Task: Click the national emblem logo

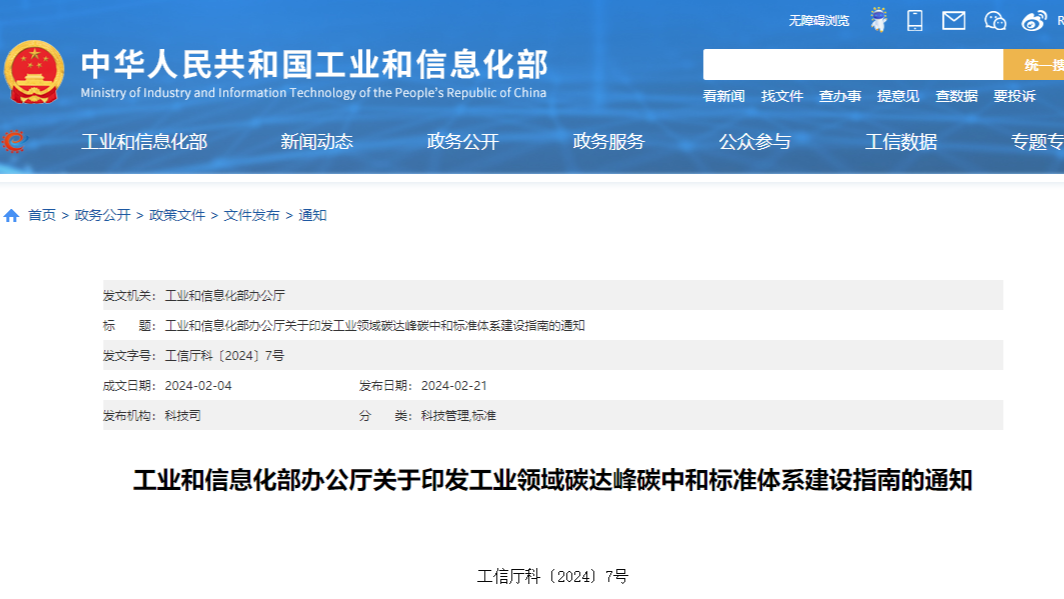Action: pyautogui.click(x=34, y=72)
